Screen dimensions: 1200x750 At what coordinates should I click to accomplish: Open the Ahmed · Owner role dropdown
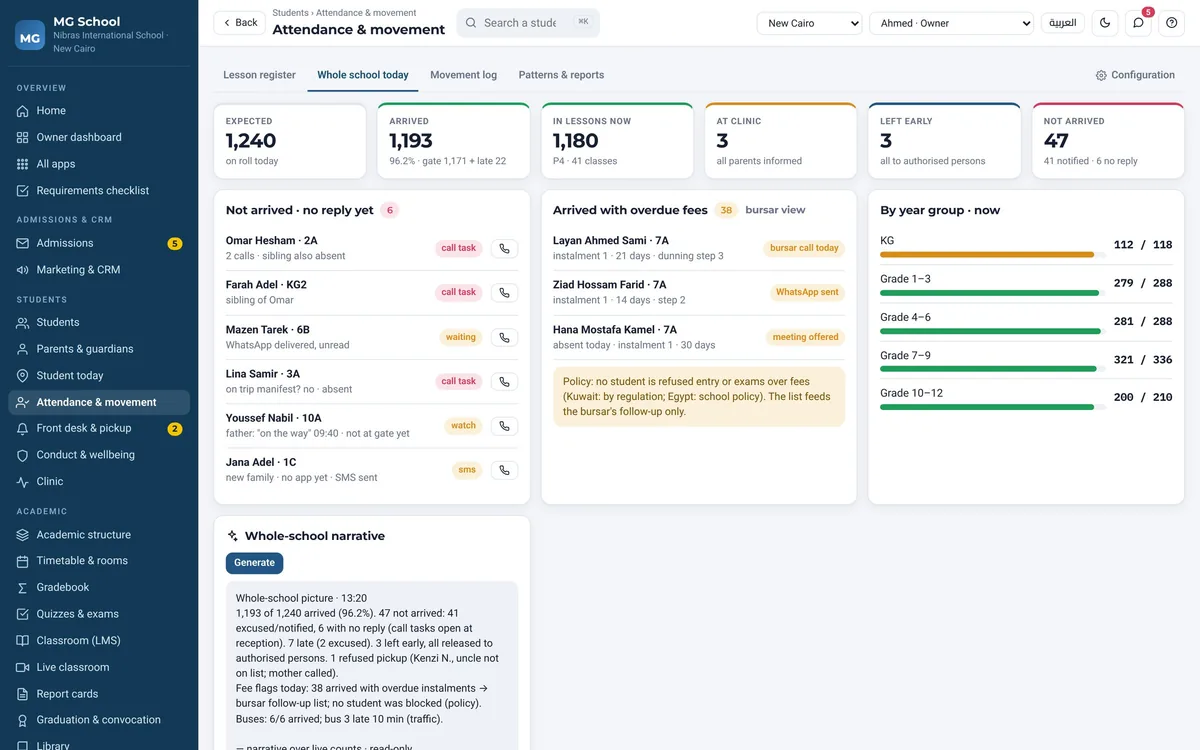(951, 23)
